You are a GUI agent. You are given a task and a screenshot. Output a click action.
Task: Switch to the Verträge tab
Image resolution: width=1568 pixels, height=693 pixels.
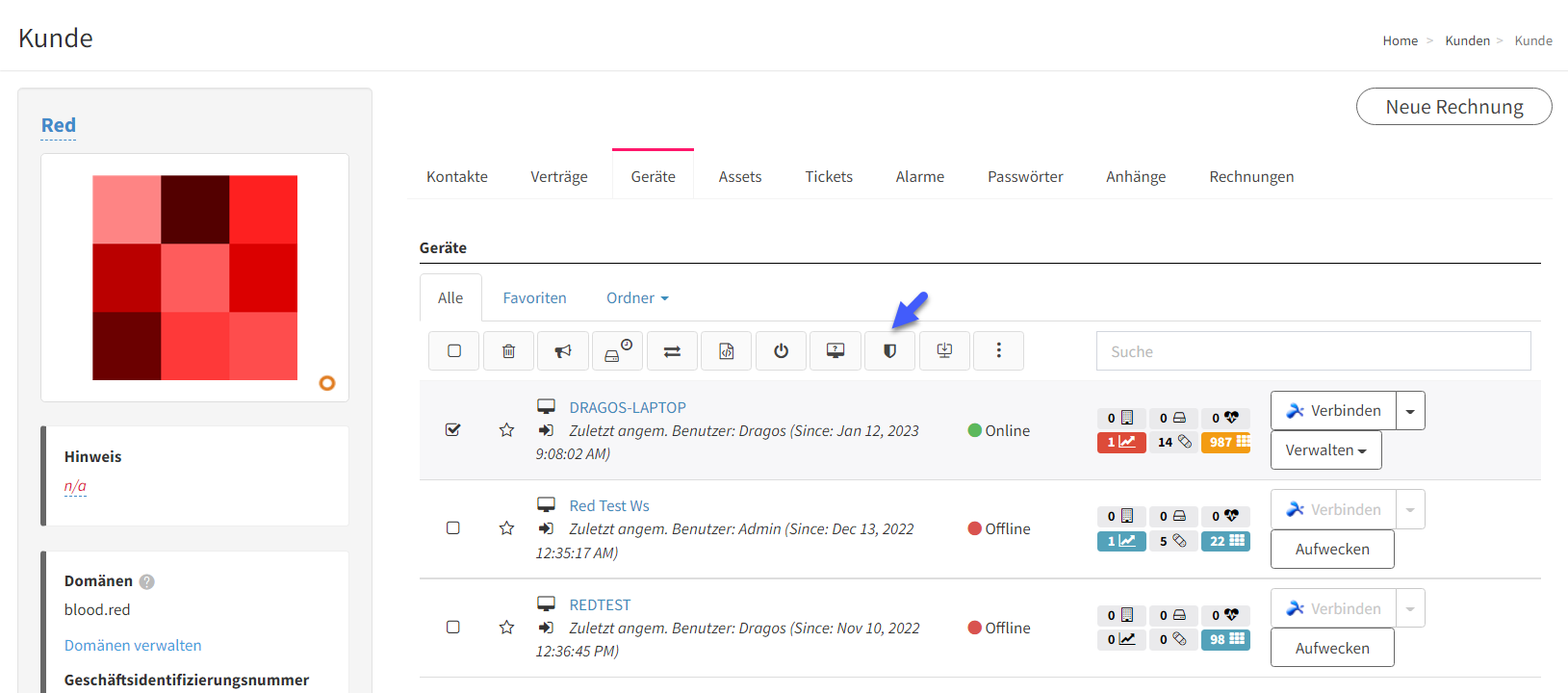click(559, 176)
